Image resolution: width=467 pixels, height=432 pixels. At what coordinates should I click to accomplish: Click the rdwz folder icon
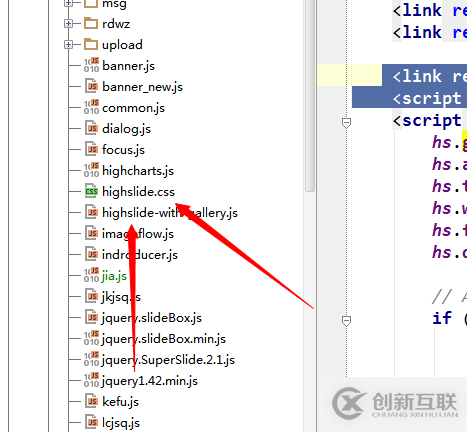(x=91, y=24)
